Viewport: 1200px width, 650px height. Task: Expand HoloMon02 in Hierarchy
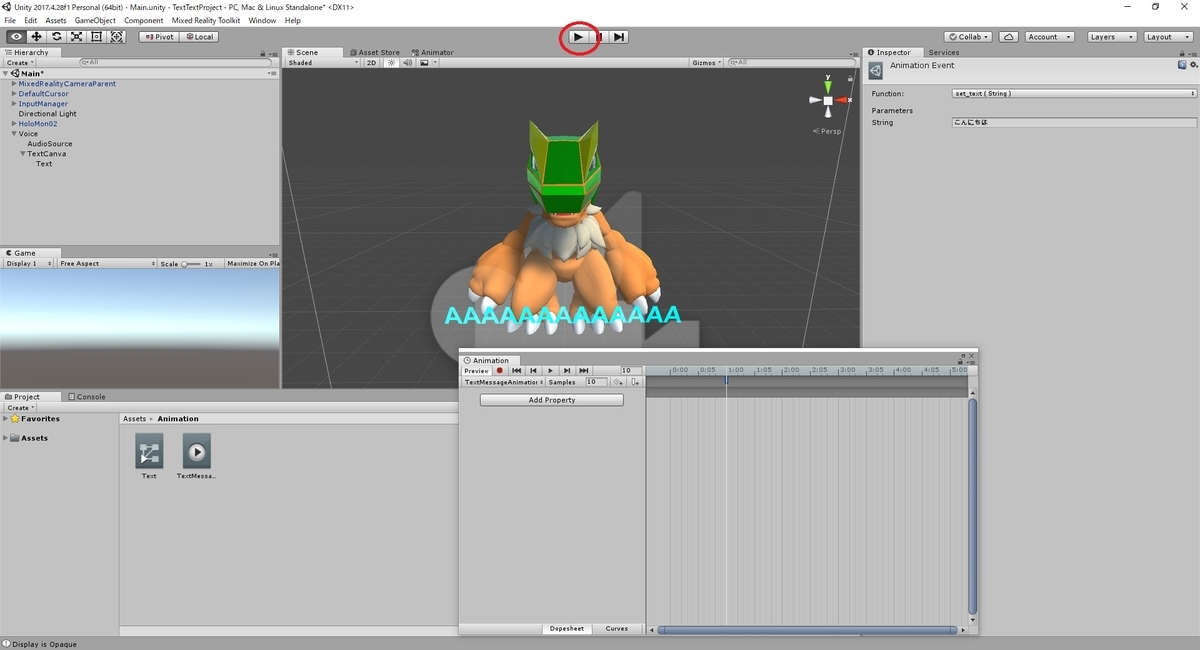click(x=14, y=124)
